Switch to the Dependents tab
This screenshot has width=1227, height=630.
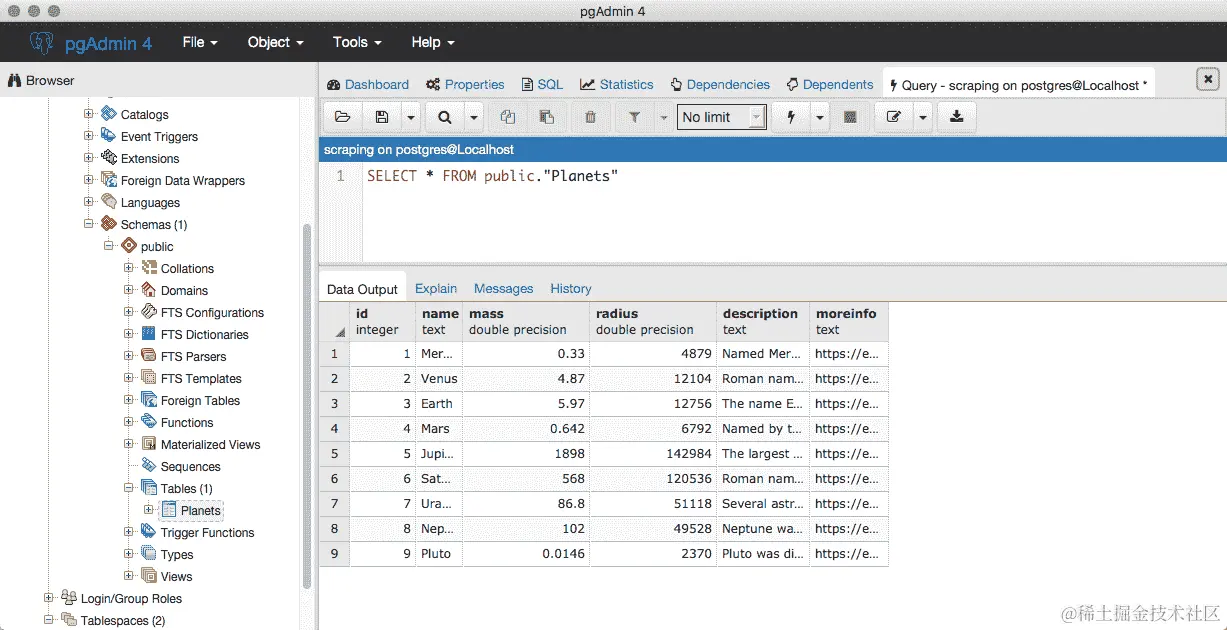point(830,85)
